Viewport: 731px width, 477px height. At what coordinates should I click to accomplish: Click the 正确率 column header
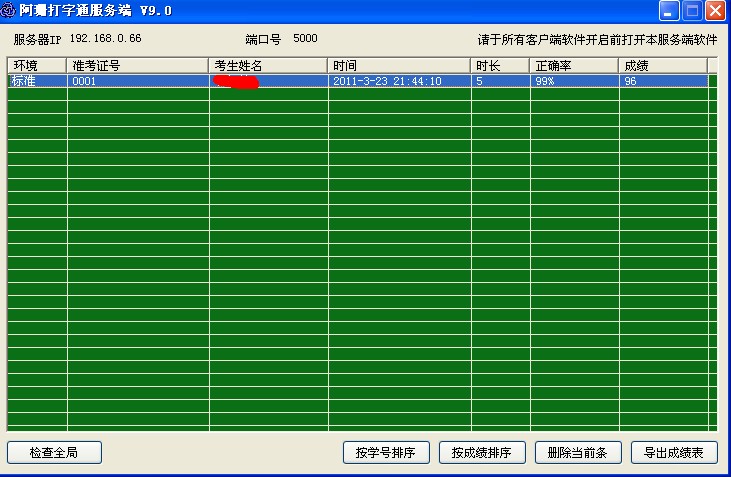(x=574, y=66)
